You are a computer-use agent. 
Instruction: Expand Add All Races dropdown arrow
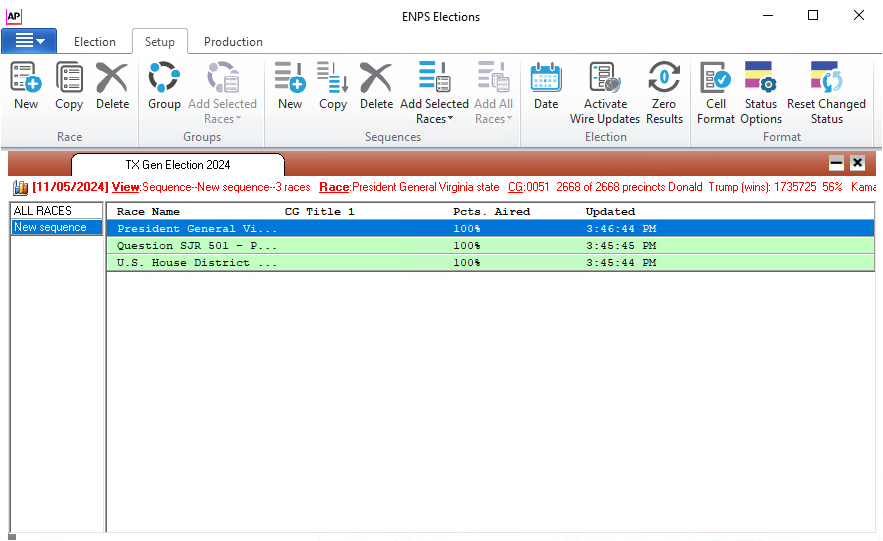510,118
